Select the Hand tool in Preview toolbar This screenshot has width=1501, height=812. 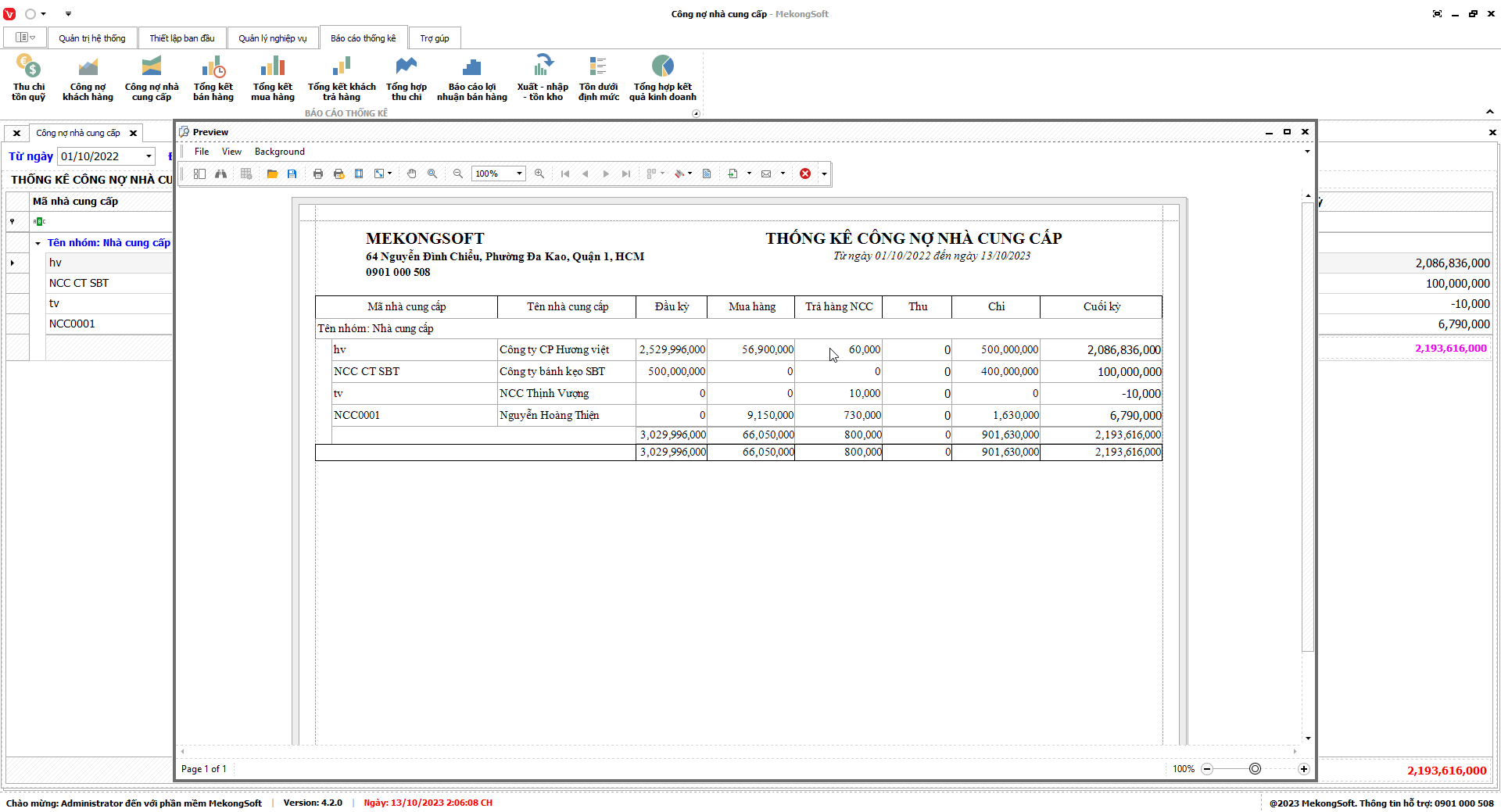tap(411, 173)
